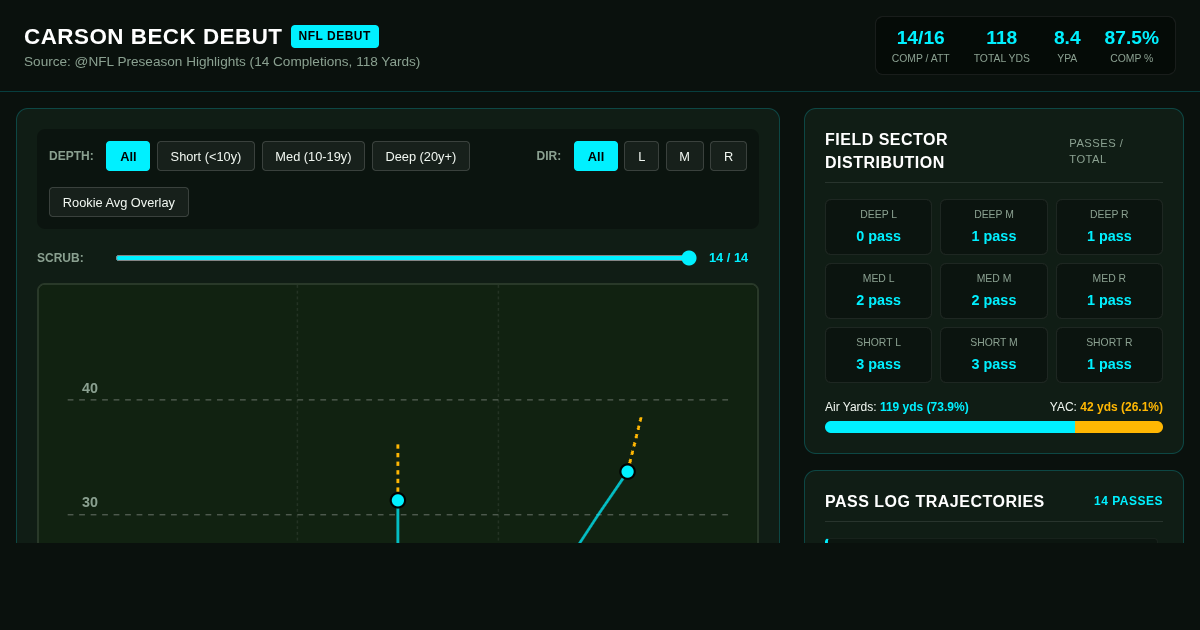Click the 40 yard line label
The height and width of the screenshot is (630, 1200).
pos(90,388)
